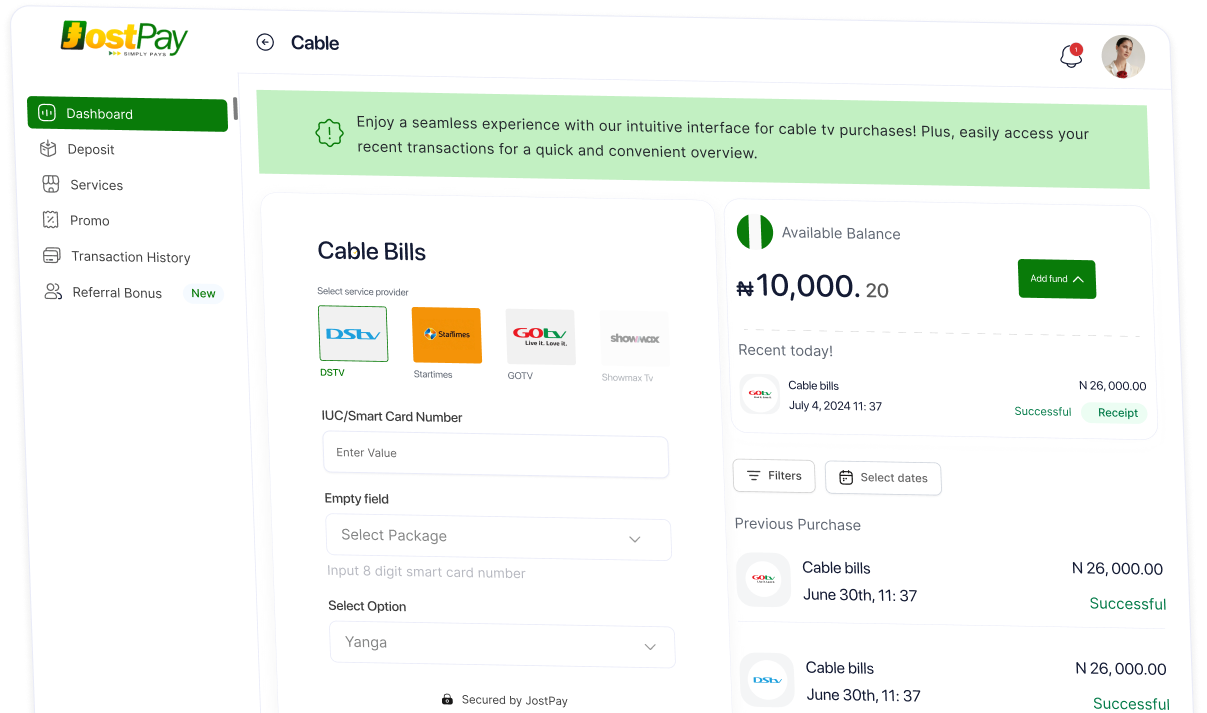Expand the Add fund button
Image resolution: width=1207 pixels, height=713 pixels.
click(x=1056, y=279)
